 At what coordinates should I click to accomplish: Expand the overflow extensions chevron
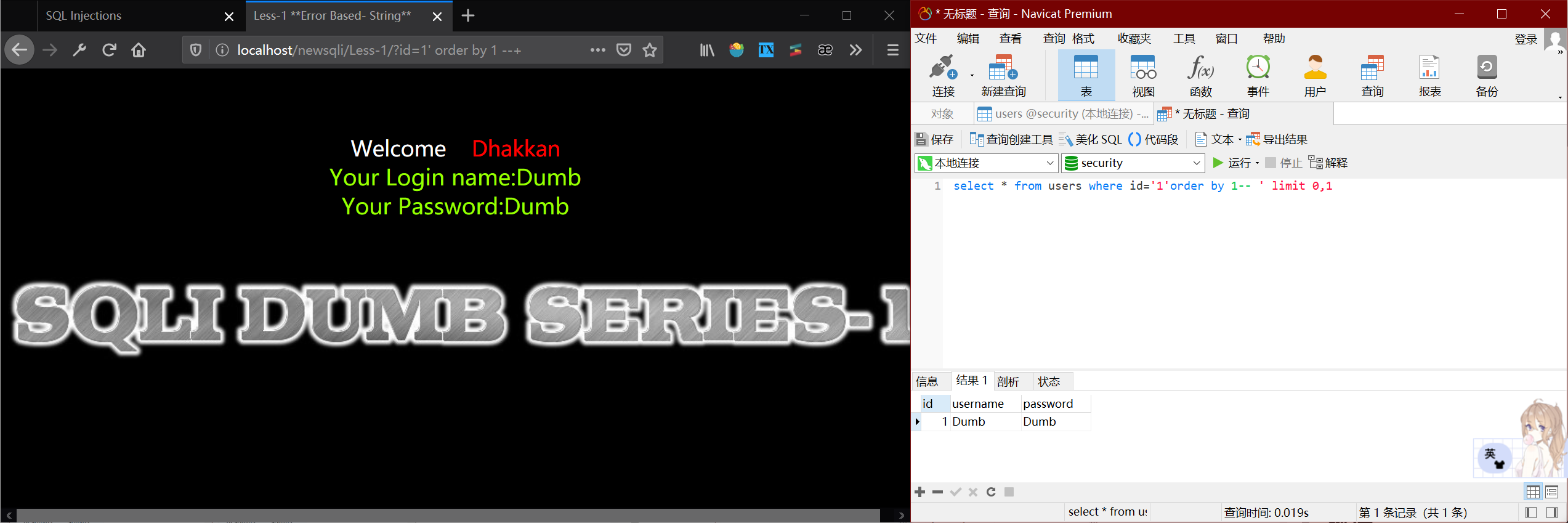[x=855, y=50]
